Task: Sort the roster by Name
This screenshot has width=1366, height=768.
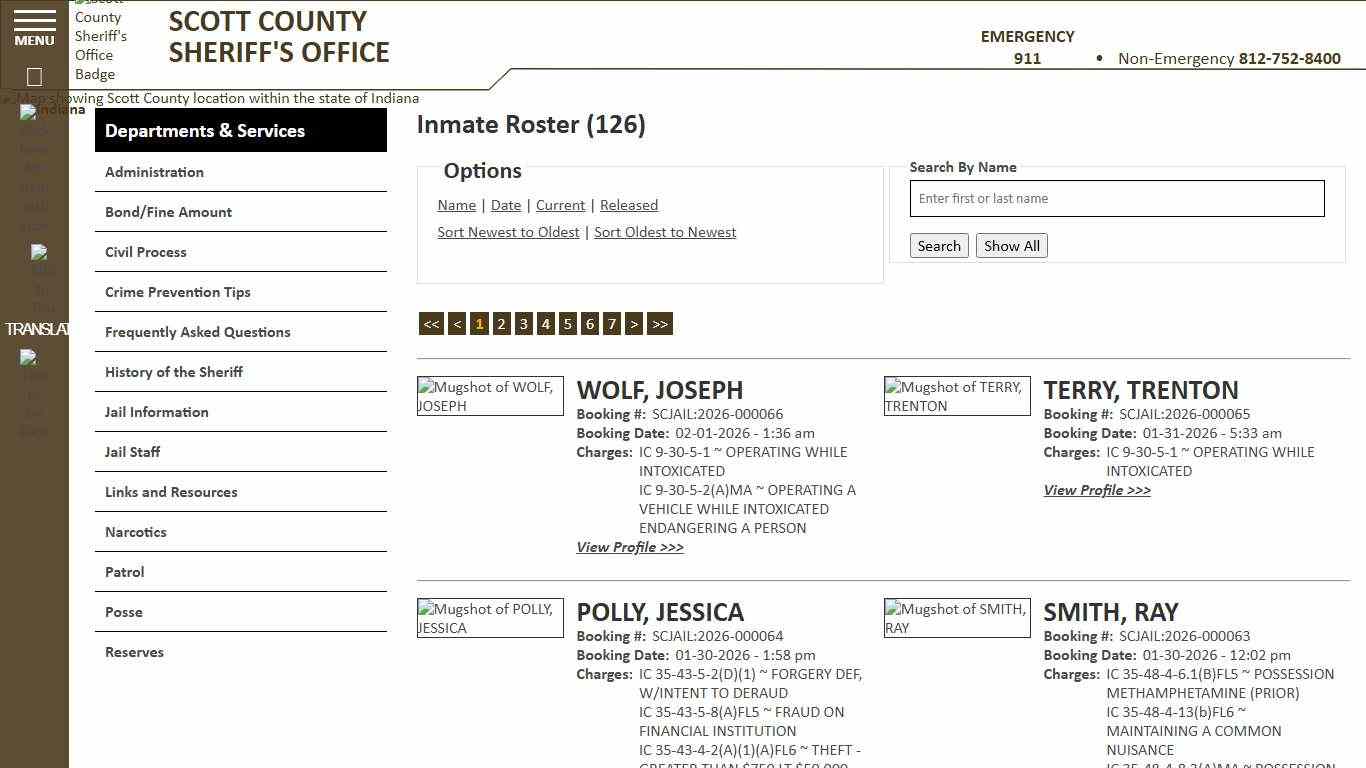Action: (x=456, y=205)
